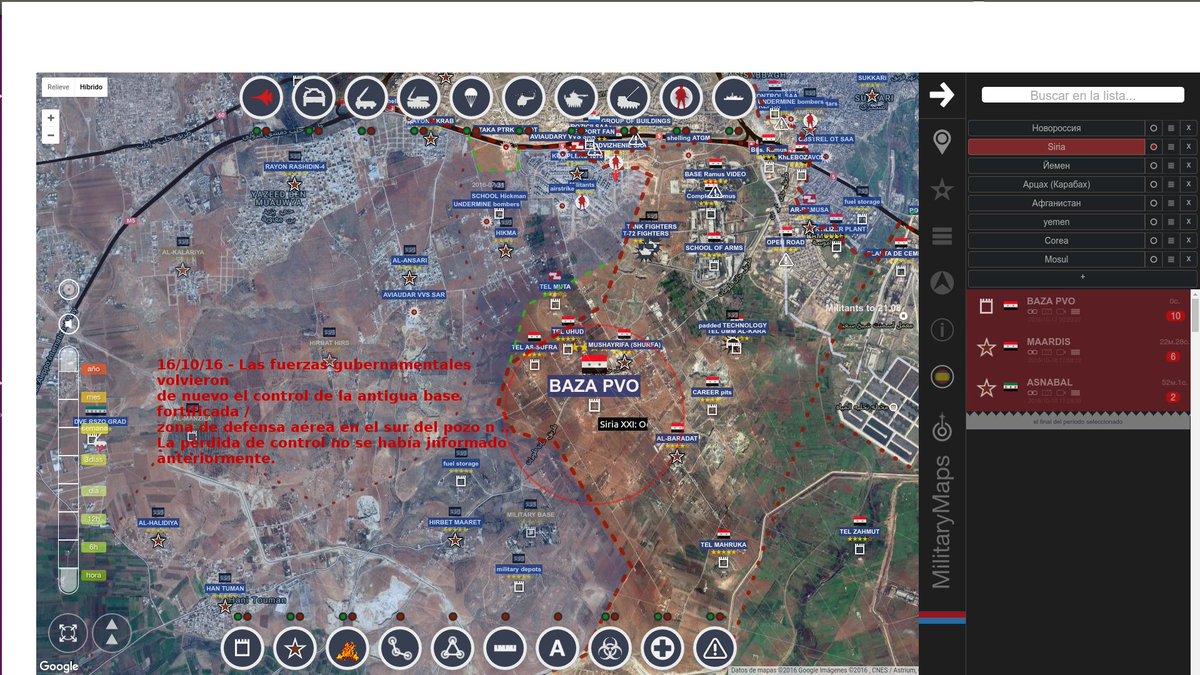Screen dimensions: 1200x675
Task: Expand the Афганистан row list menu
Action: (x=1171, y=203)
